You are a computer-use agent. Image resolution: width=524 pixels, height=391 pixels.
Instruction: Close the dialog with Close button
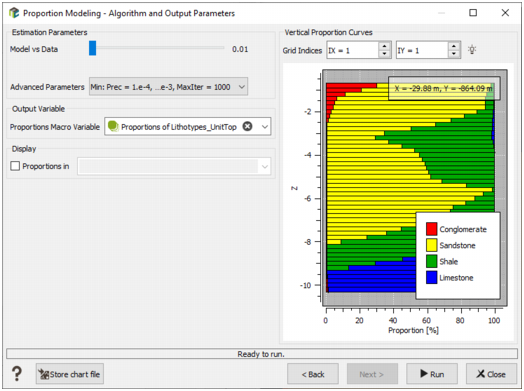pyautogui.click(x=491, y=374)
